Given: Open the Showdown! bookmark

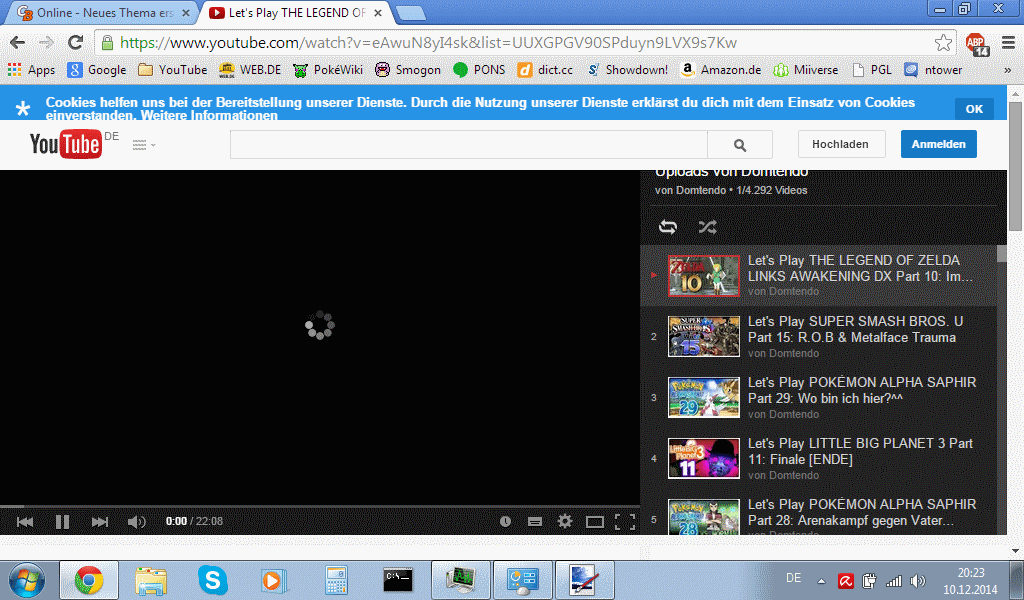Looking at the screenshot, I should pyautogui.click(x=627, y=70).
